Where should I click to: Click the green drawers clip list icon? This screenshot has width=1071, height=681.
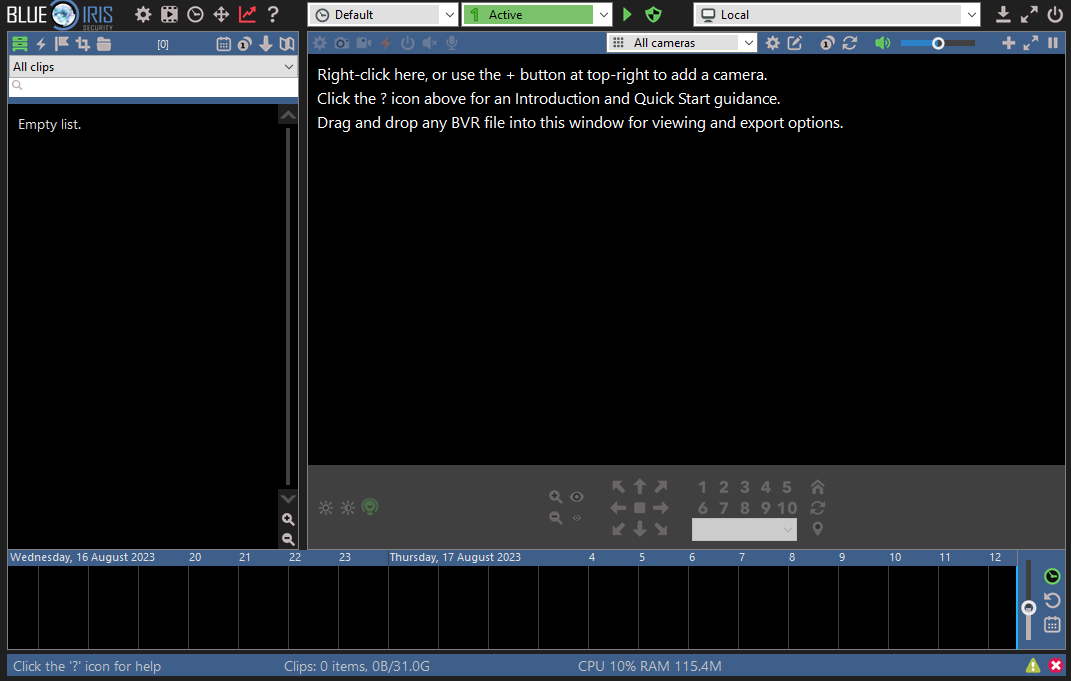click(x=20, y=44)
